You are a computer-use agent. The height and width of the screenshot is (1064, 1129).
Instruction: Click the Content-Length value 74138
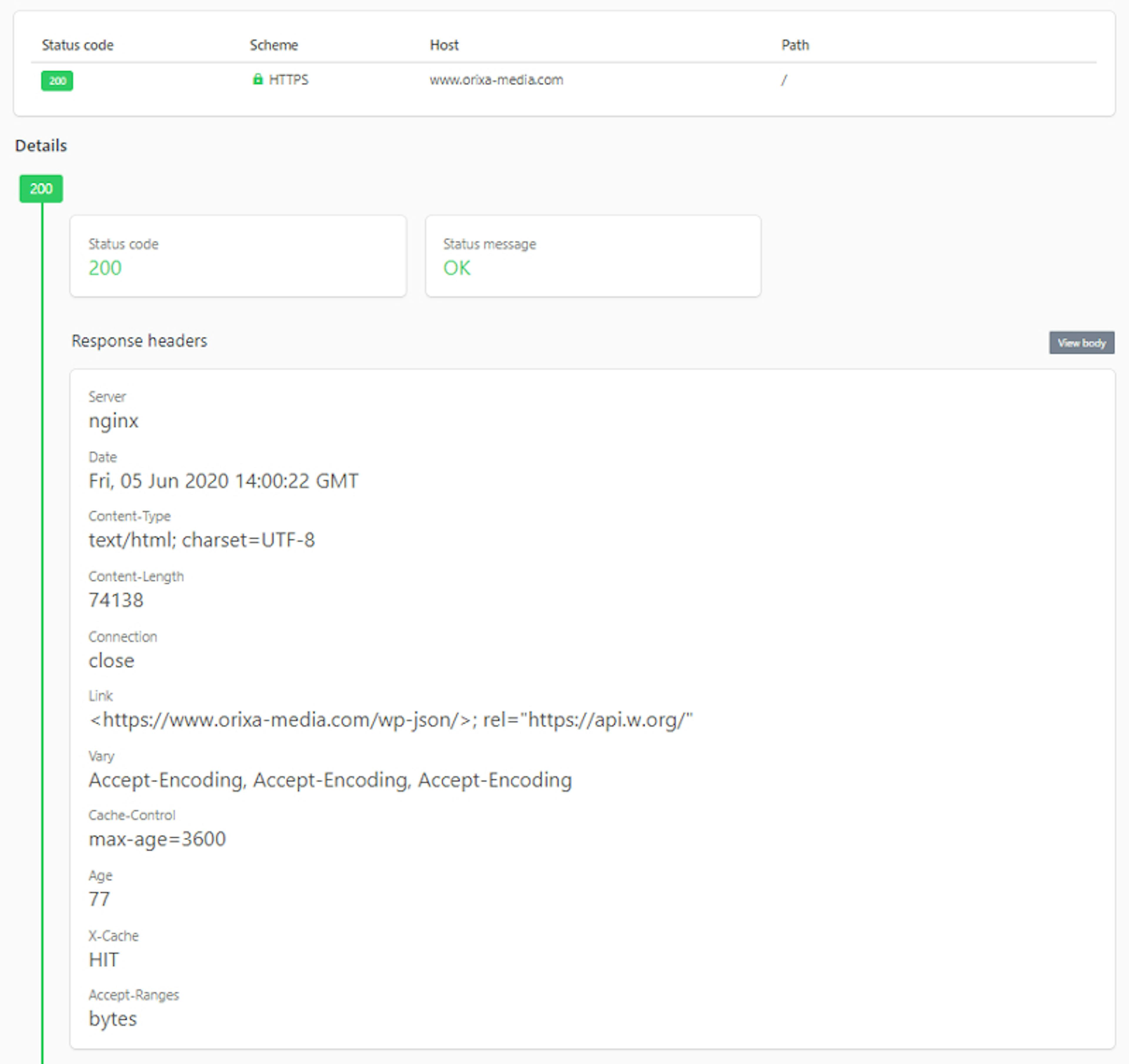pyautogui.click(x=116, y=600)
